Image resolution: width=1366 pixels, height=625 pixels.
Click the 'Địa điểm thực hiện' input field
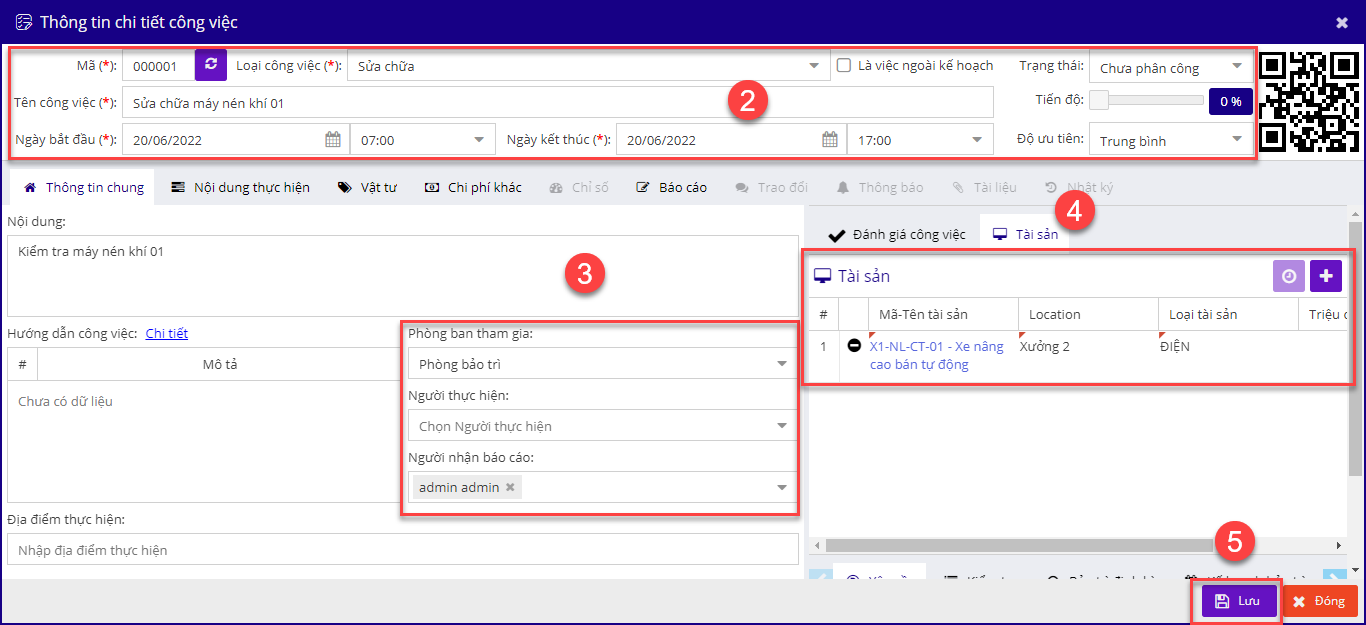tap(403, 550)
